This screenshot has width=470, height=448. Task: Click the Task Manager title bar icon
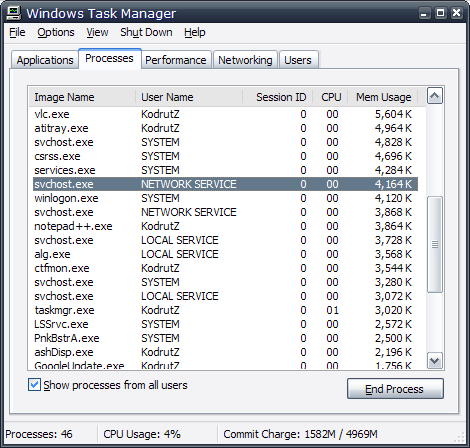14,13
